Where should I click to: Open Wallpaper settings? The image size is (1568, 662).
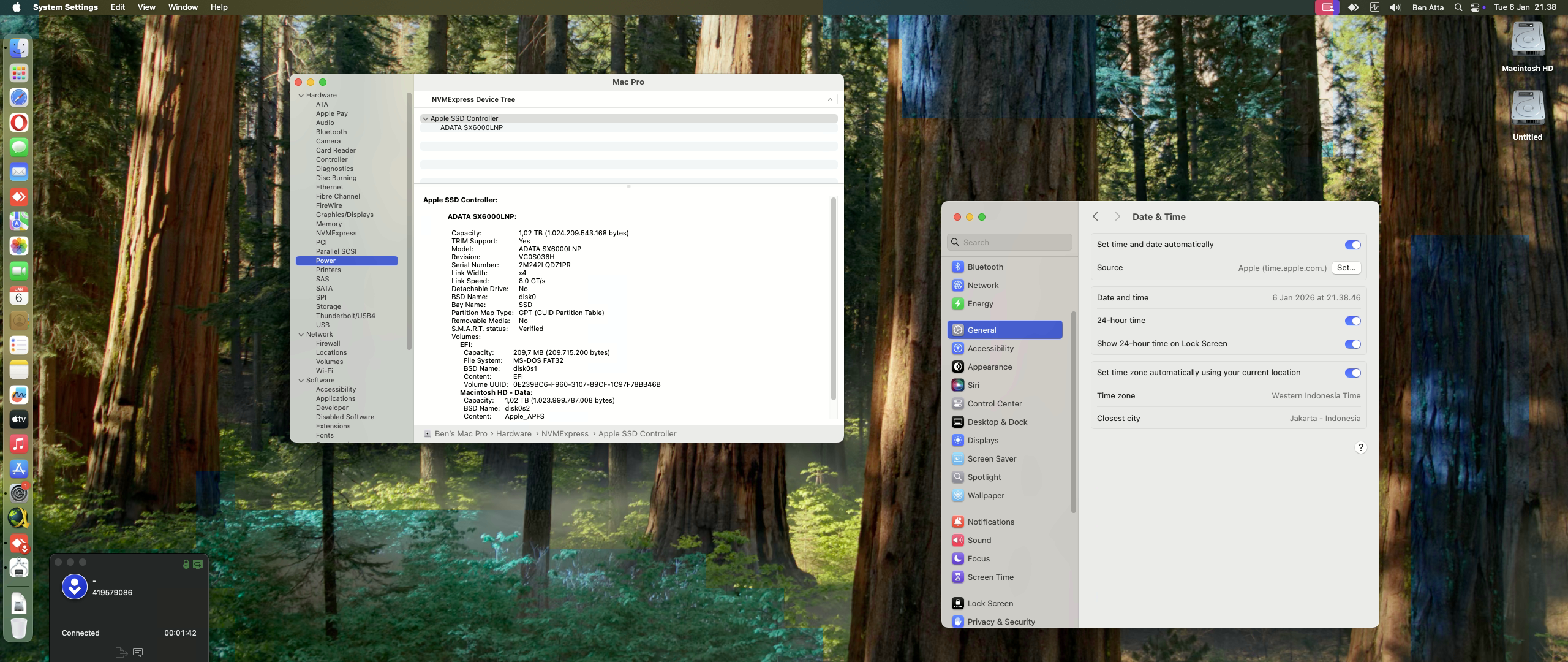tap(1005, 495)
